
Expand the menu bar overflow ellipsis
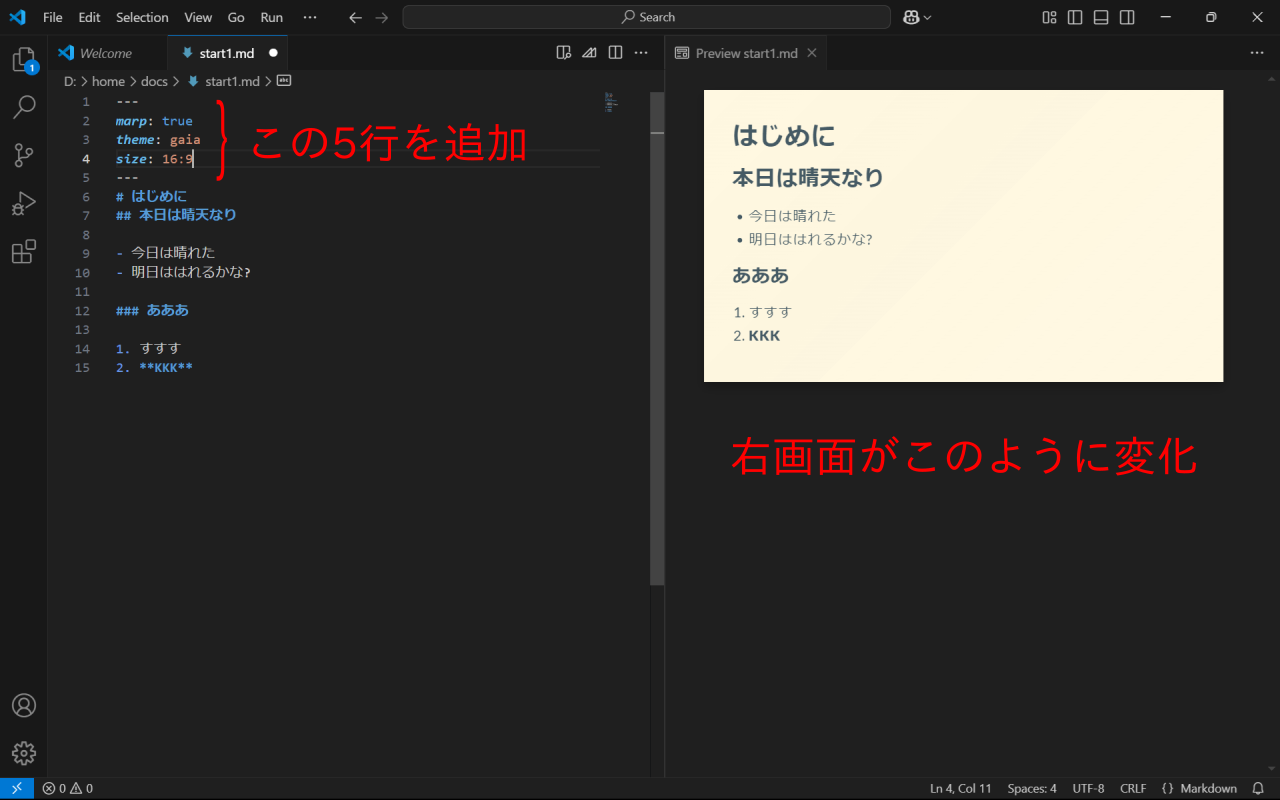pyautogui.click(x=310, y=17)
